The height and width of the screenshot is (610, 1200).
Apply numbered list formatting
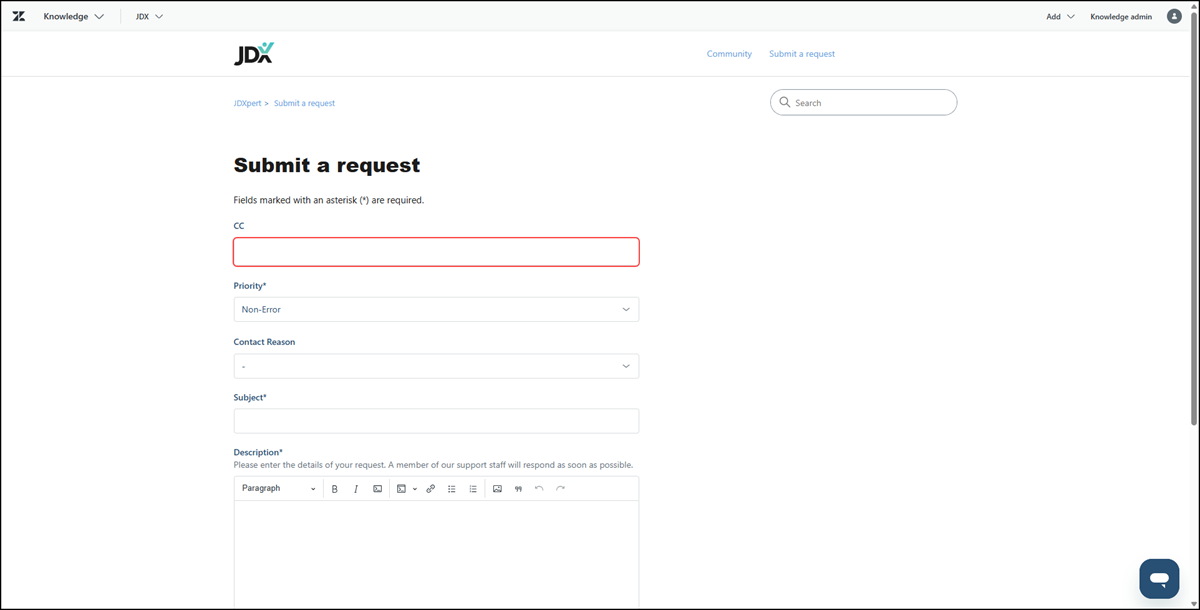click(473, 489)
